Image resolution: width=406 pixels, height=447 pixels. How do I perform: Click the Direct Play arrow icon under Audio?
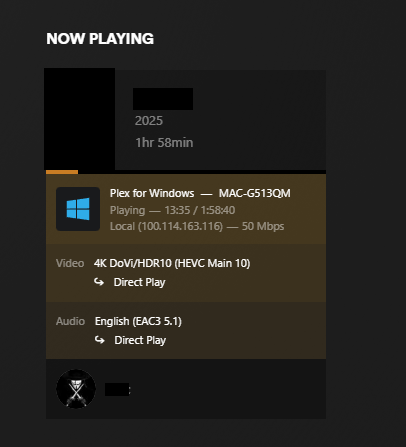tap(99, 340)
